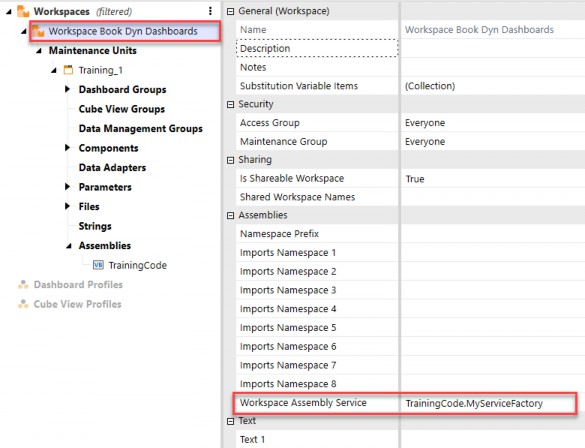Collapse the Text property section
This screenshot has width=585, height=448.
point(231,421)
